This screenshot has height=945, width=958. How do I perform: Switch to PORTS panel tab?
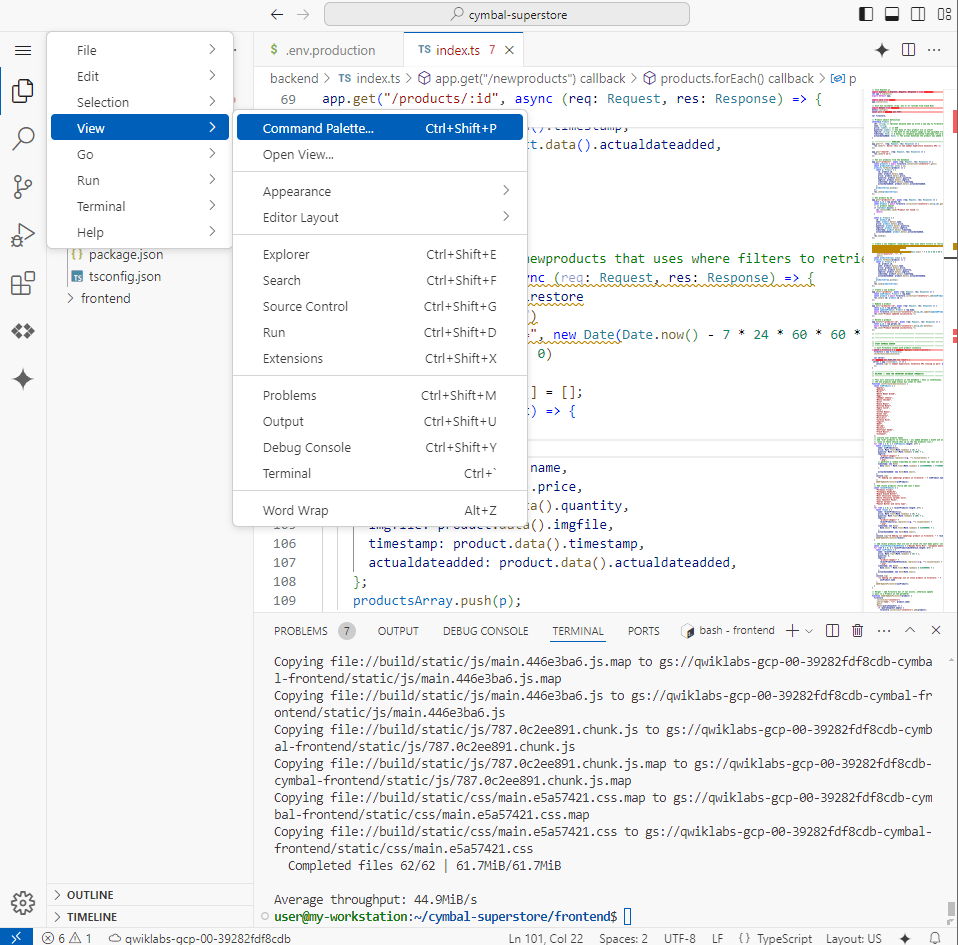point(643,631)
